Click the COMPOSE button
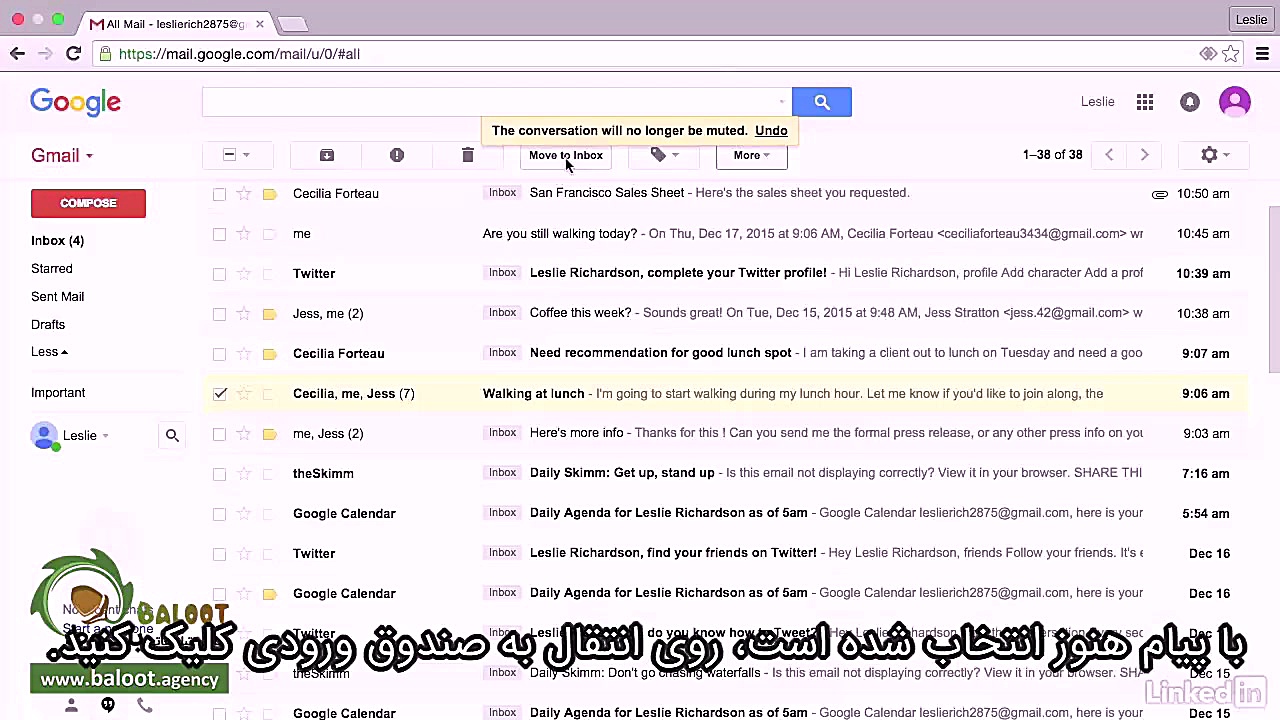This screenshot has height=720, width=1280. (88, 203)
